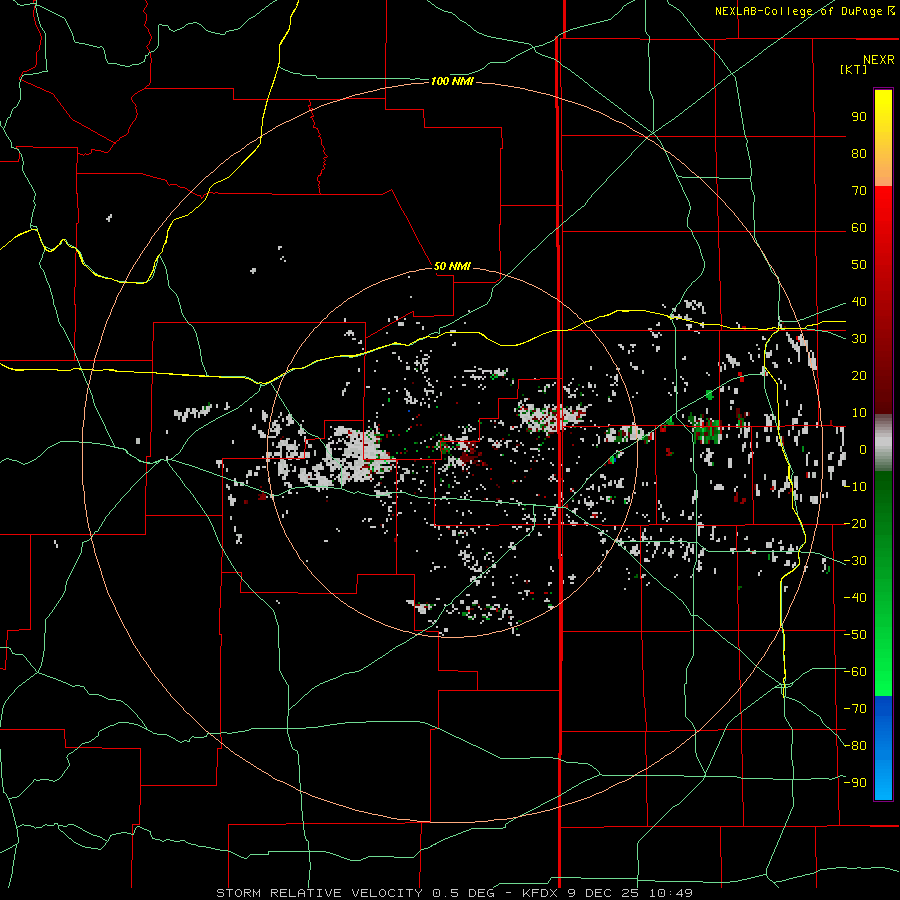Click the -10 knot value on the scale
900x900 pixels.
(x=855, y=487)
